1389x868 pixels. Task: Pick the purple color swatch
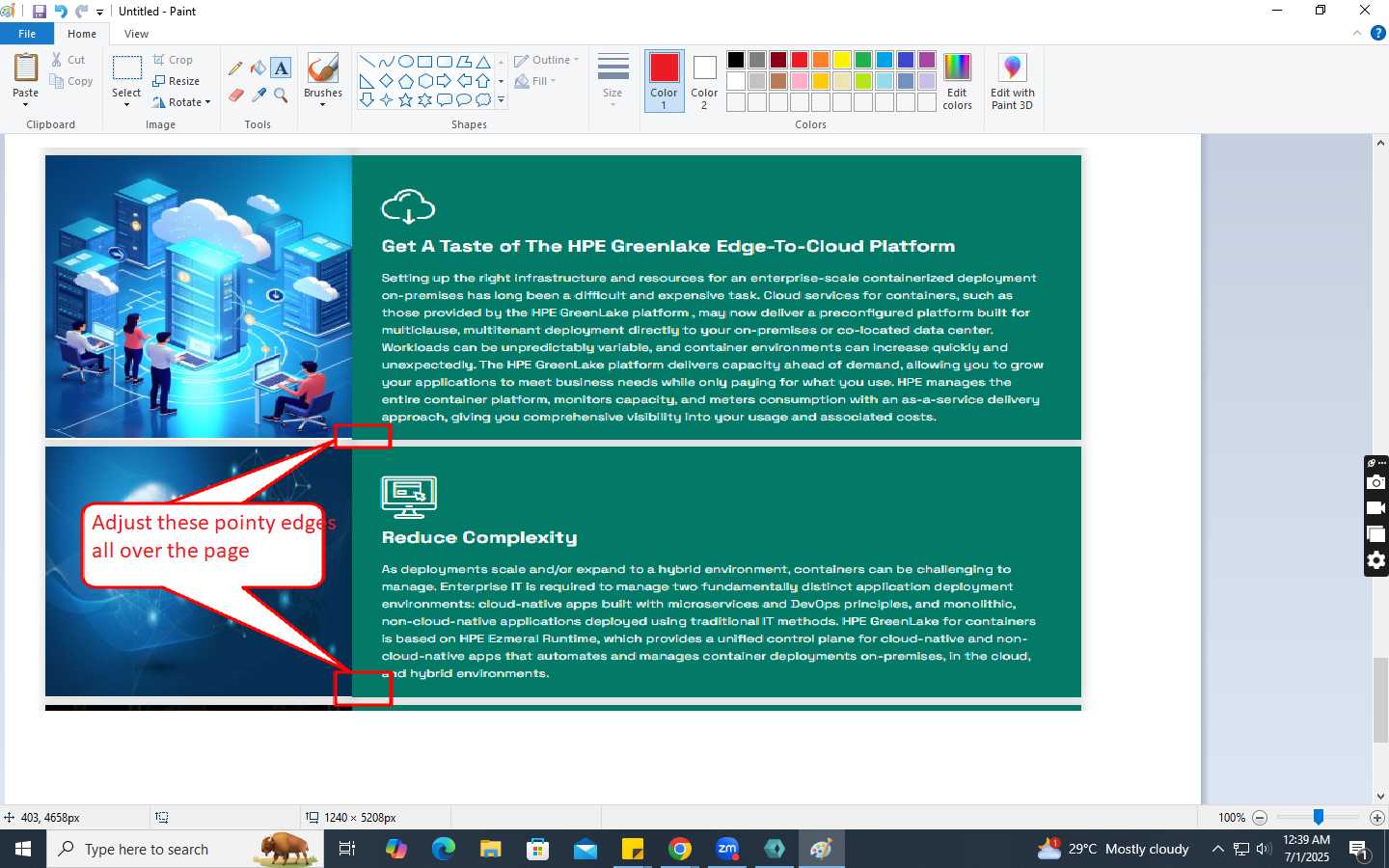[927, 60]
